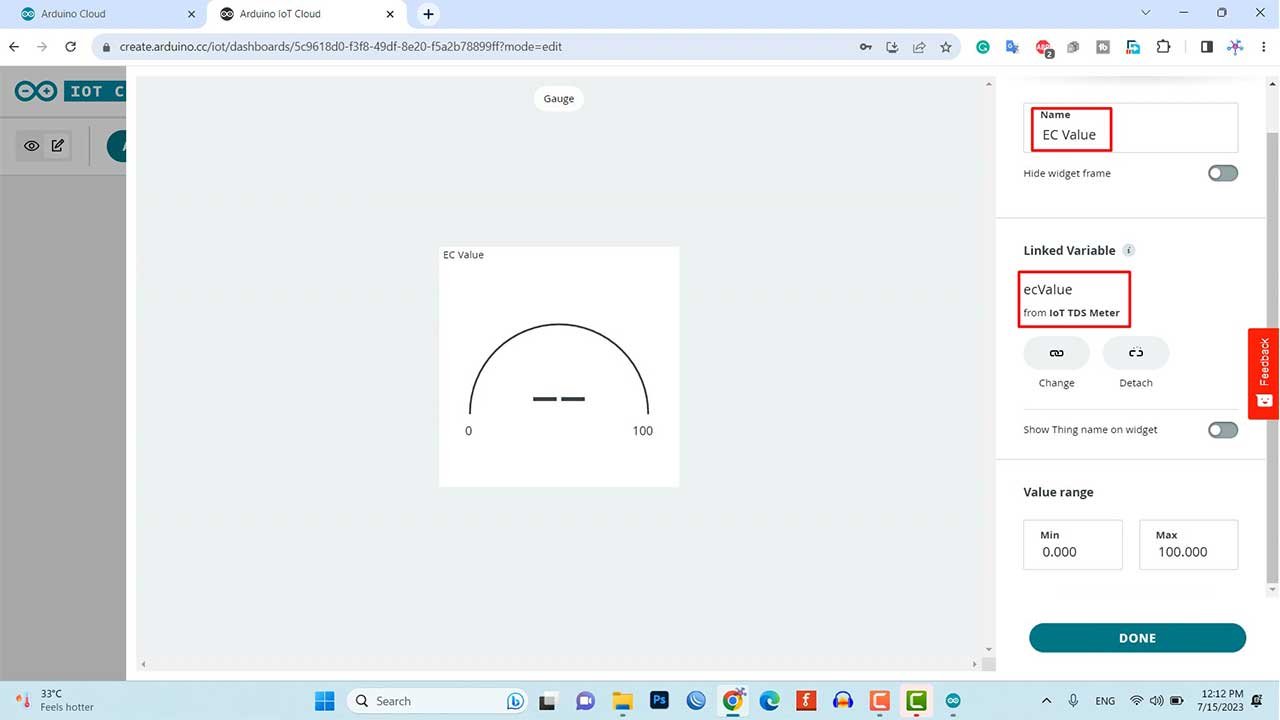Edit the Min value range field
This screenshot has height=720, width=1280.
click(x=1072, y=551)
